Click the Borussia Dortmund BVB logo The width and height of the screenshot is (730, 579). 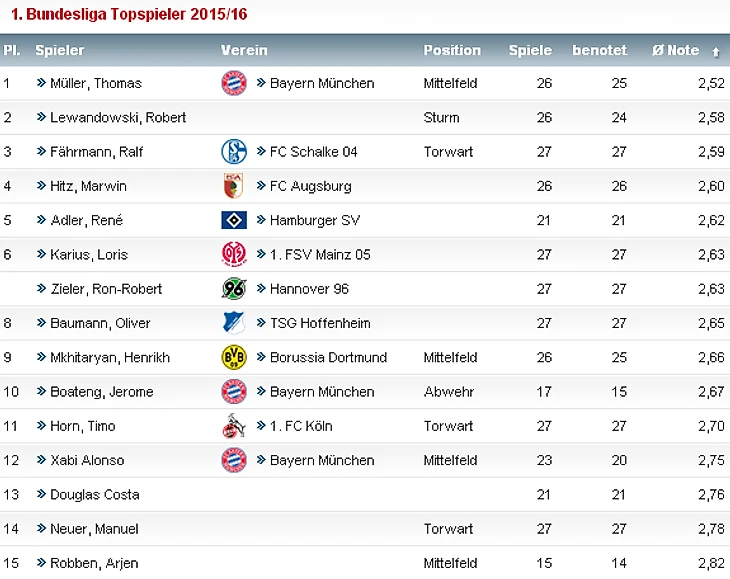point(234,357)
